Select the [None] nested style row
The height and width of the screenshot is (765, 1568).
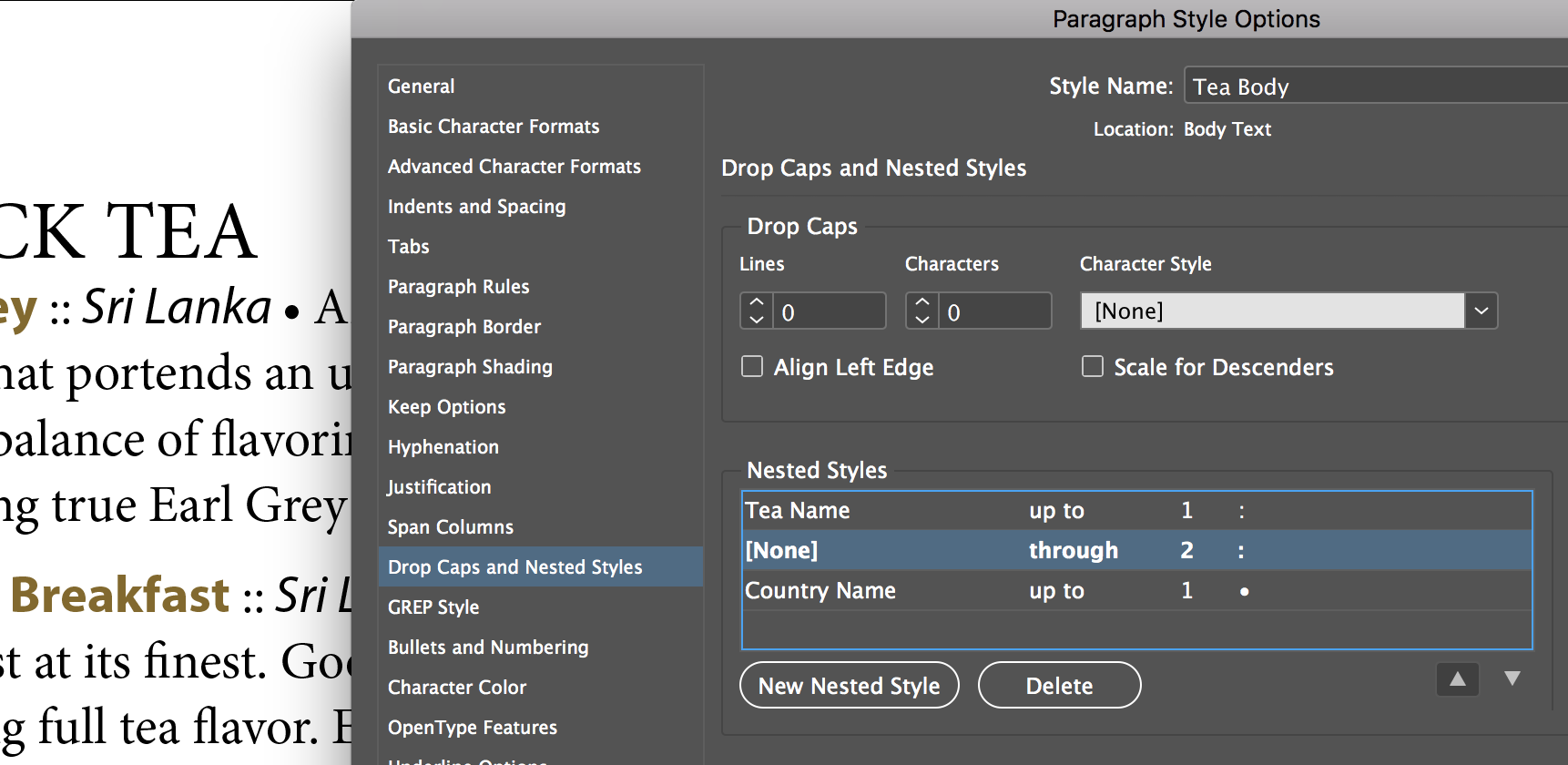tap(1137, 550)
